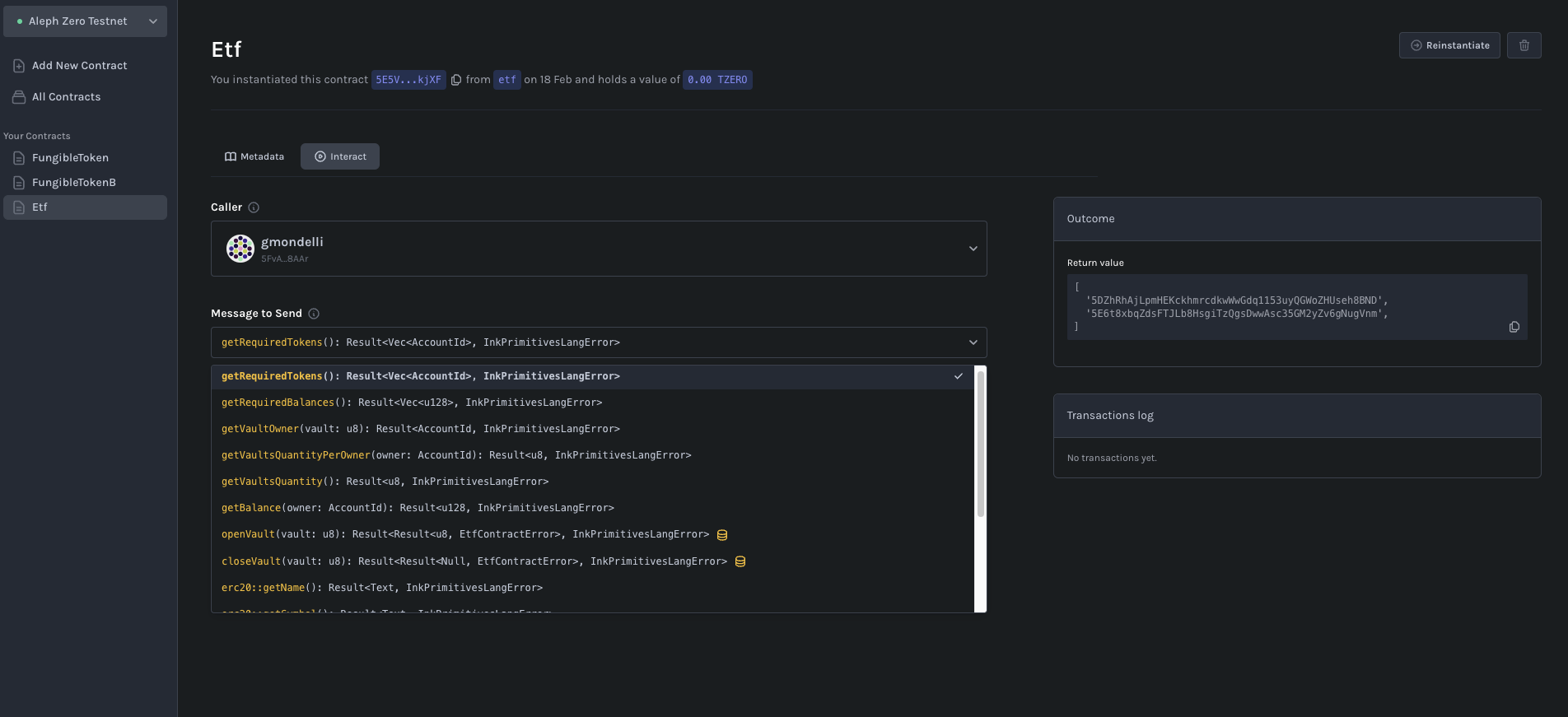The width and height of the screenshot is (1568, 717).
Task: Click the green network status dot
Action: (x=20, y=21)
